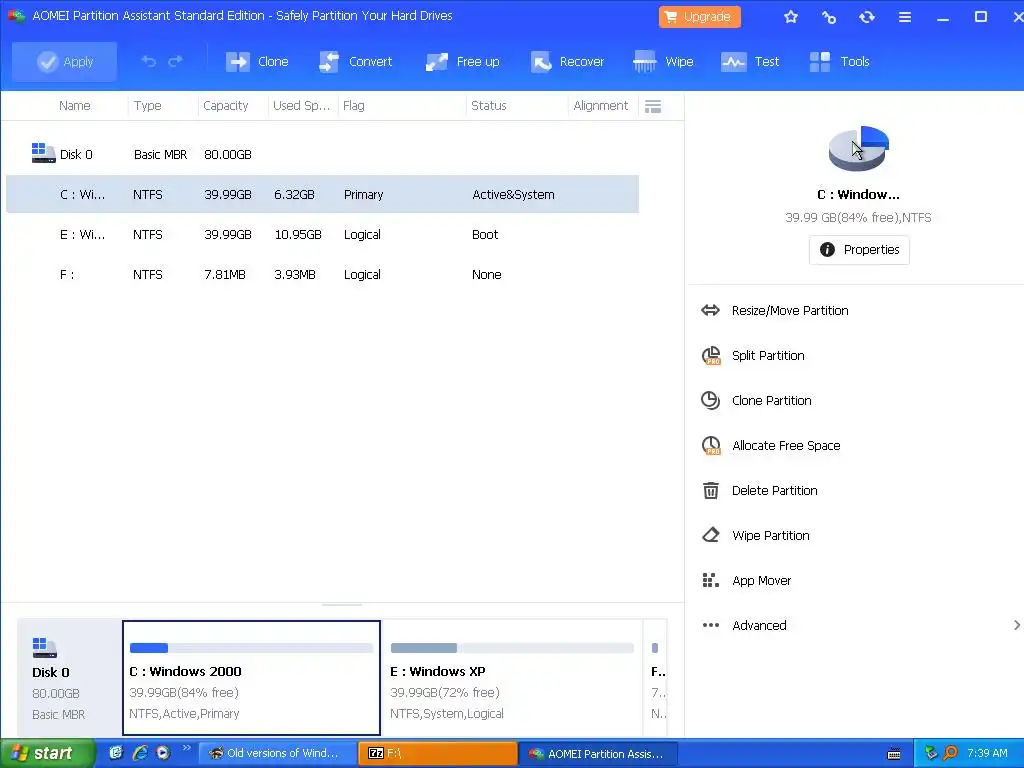Image resolution: width=1024 pixels, height=768 pixels.
Task: Open the Clone tool
Action: (257, 61)
